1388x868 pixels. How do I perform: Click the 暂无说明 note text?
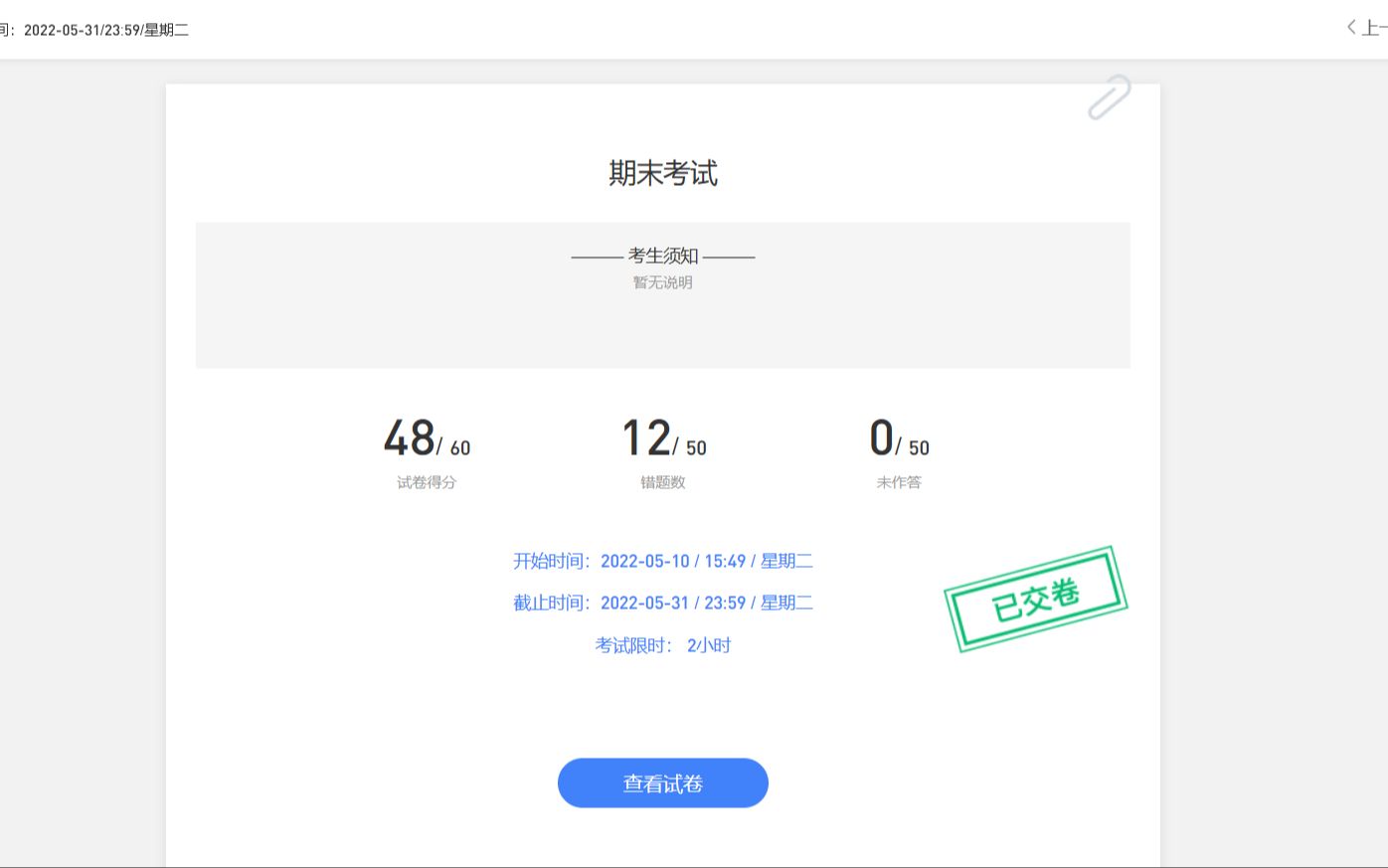(x=663, y=282)
